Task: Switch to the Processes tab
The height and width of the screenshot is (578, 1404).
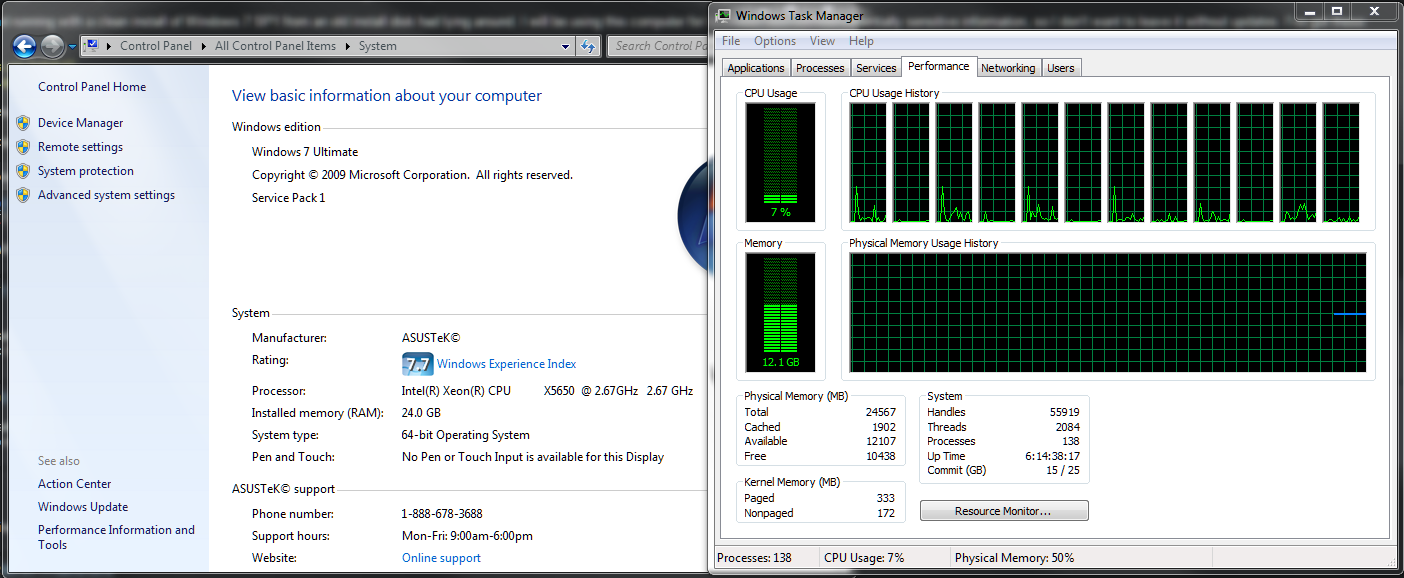Action: coord(820,68)
